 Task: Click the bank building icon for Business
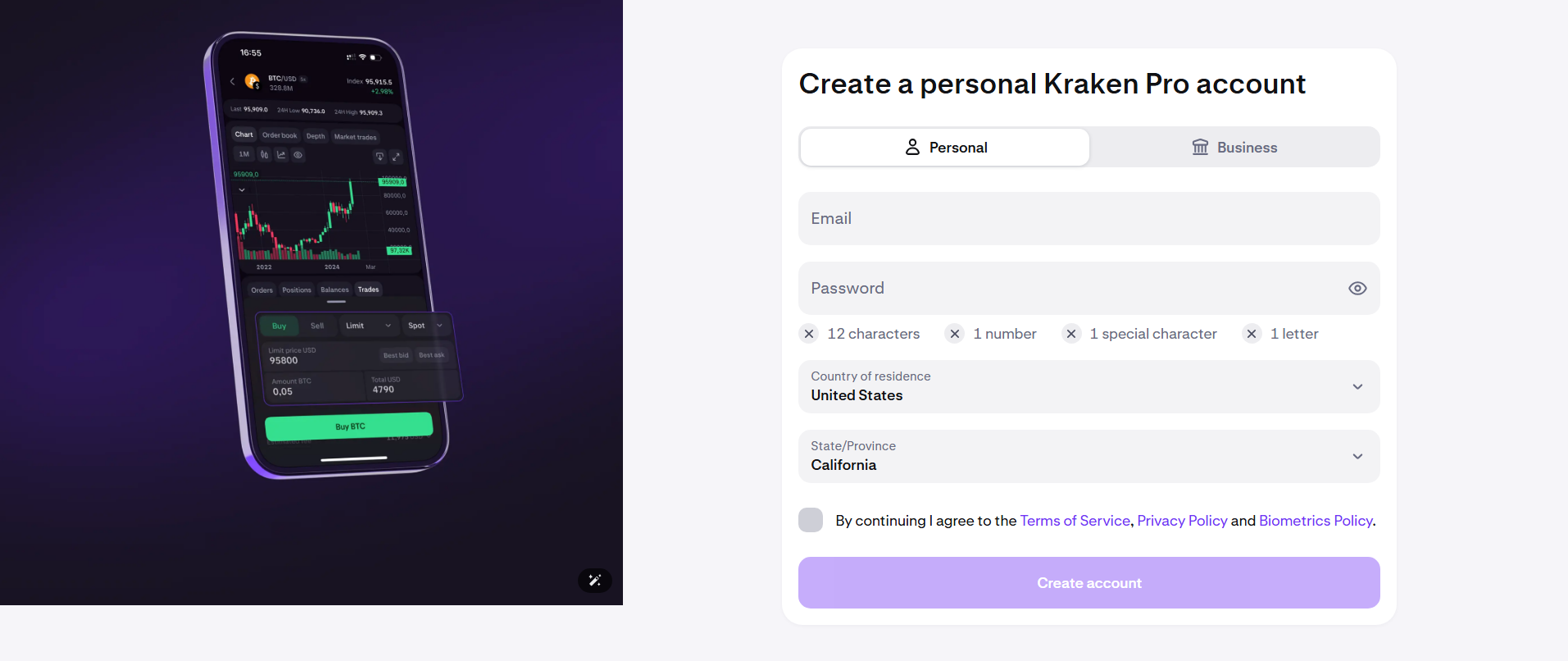(1200, 147)
